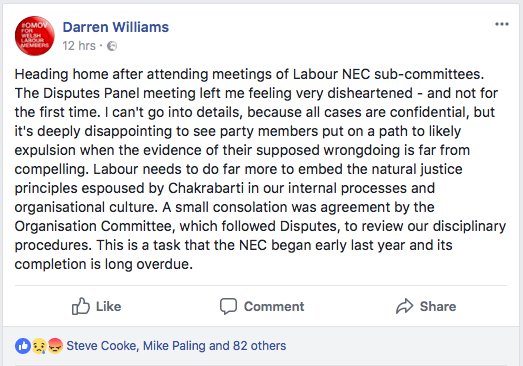Click the closing phrase completion is long overdue
This screenshot has width=523, height=366.
tap(104, 264)
